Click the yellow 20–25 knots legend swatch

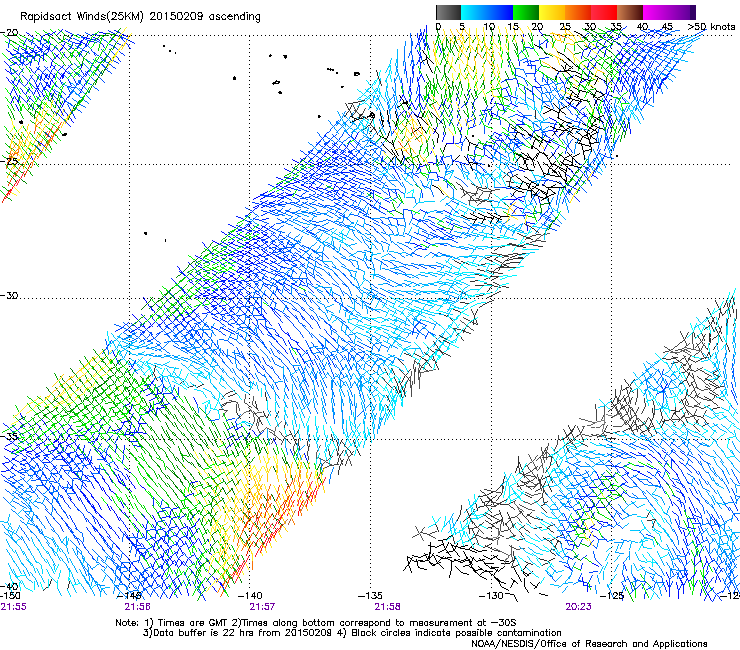coord(552,12)
